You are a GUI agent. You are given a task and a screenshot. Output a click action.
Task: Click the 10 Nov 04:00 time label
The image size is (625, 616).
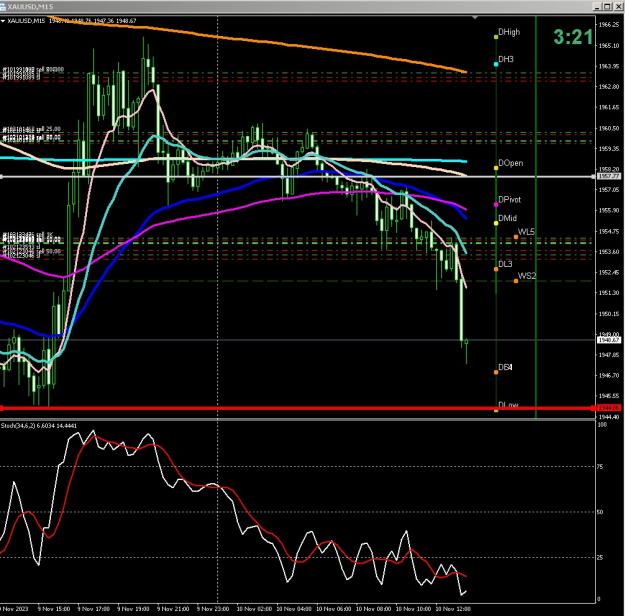point(294,609)
